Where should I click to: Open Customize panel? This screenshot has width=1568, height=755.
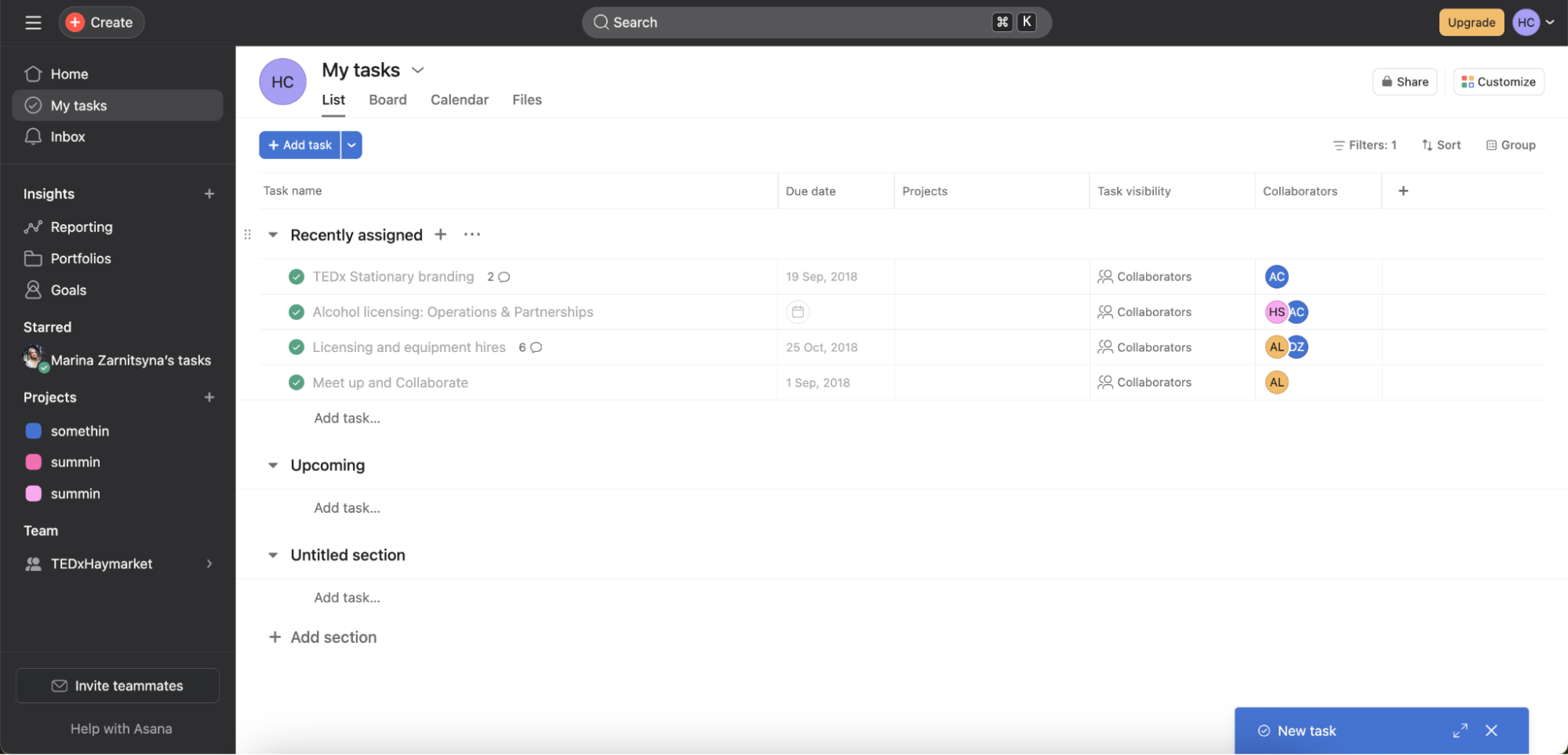click(1498, 82)
